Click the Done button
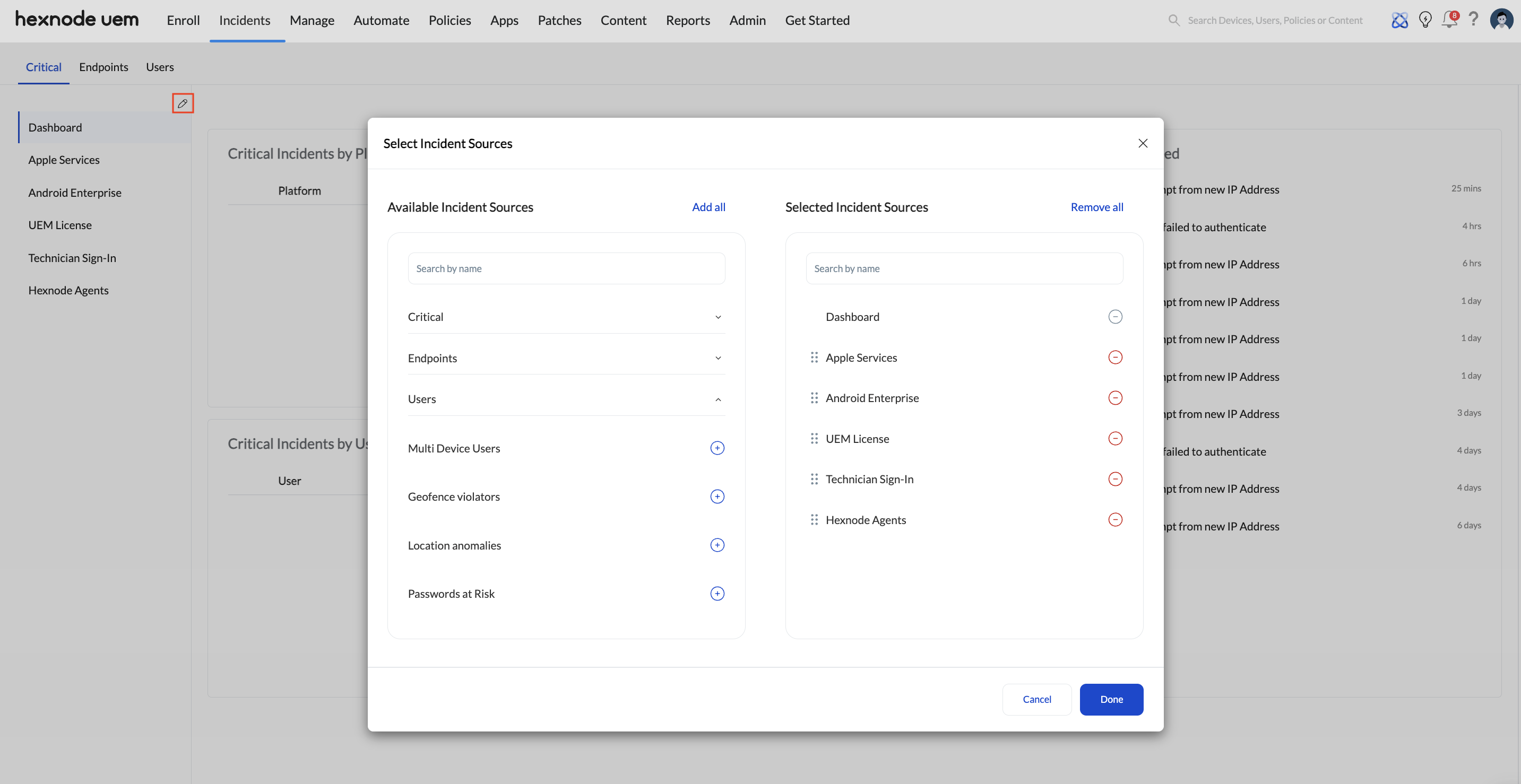This screenshot has height=784, width=1521. click(1111, 699)
